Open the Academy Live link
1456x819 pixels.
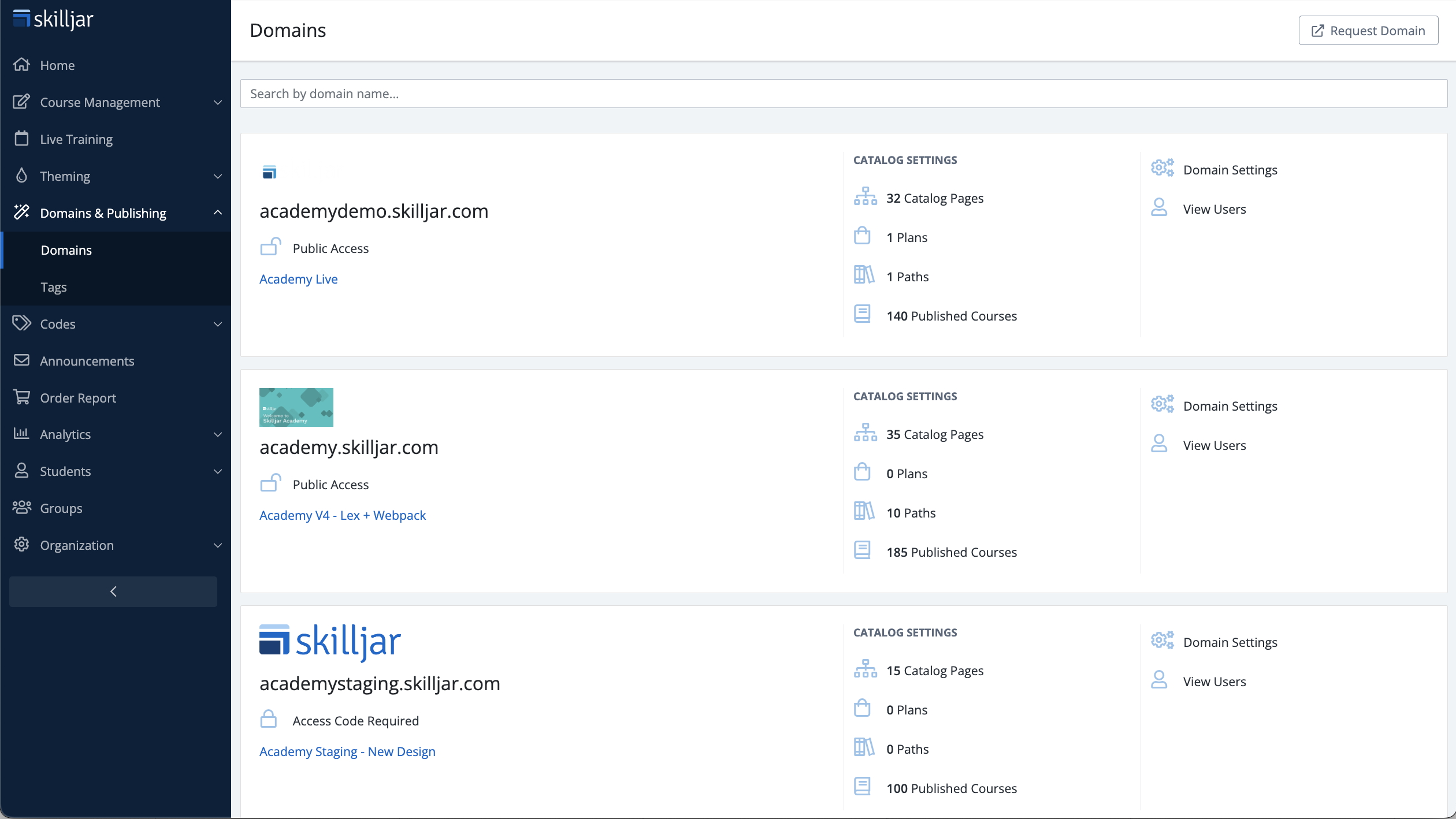click(x=299, y=279)
